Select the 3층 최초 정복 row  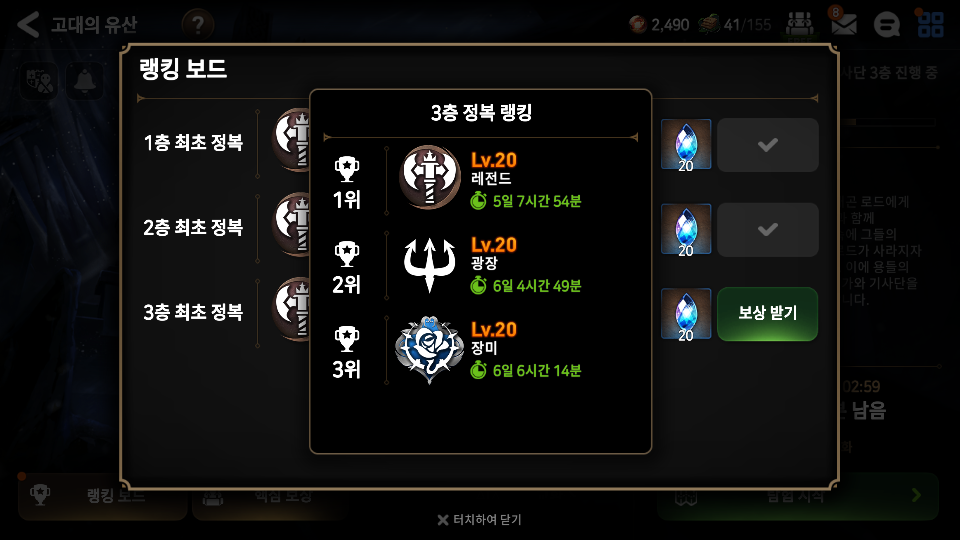pos(478,313)
